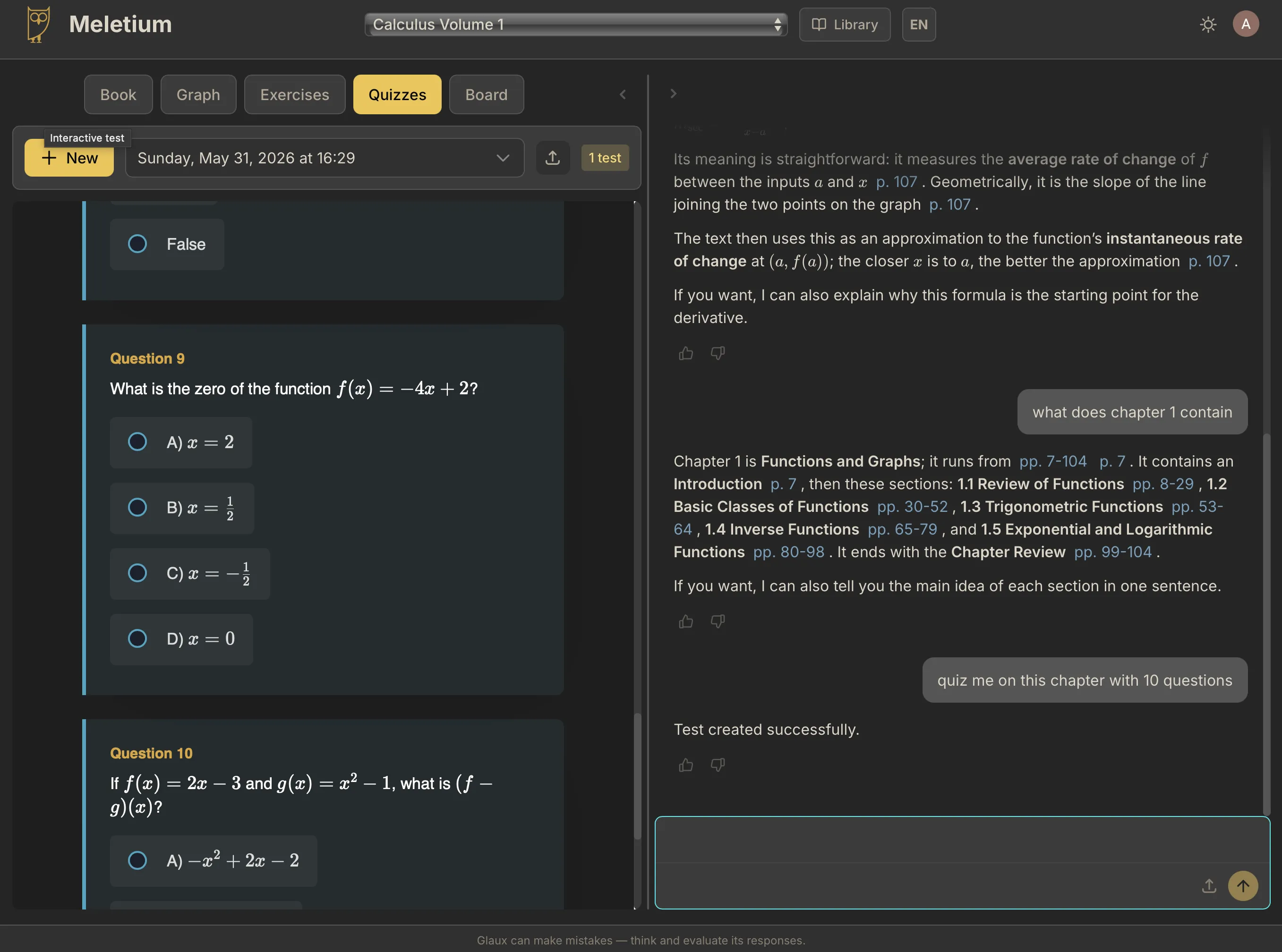Click the 'Question 10' heading
Viewport: 1282px width, 952px height.
[x=151, y=754]
